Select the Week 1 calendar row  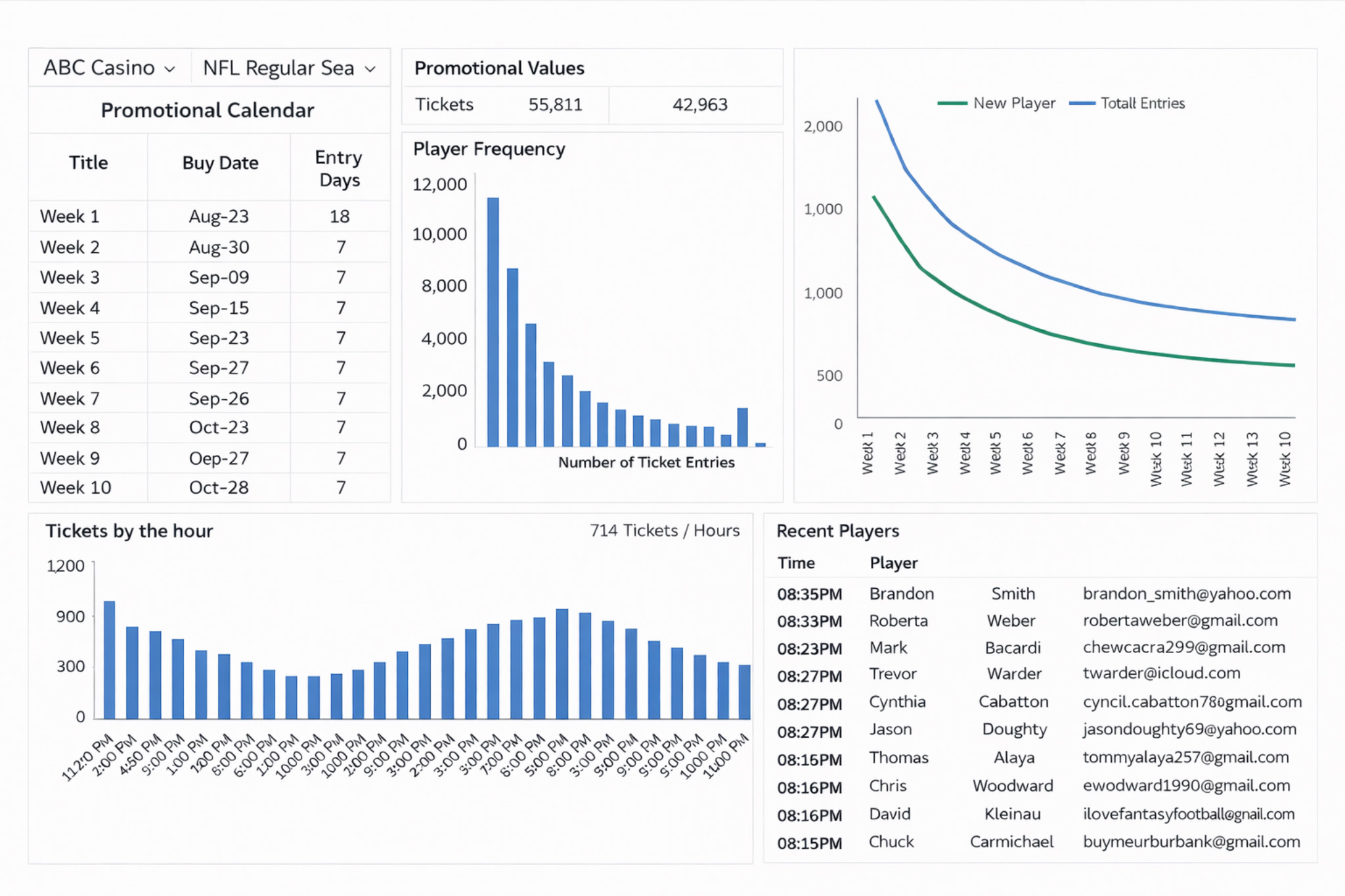[70, 216]
